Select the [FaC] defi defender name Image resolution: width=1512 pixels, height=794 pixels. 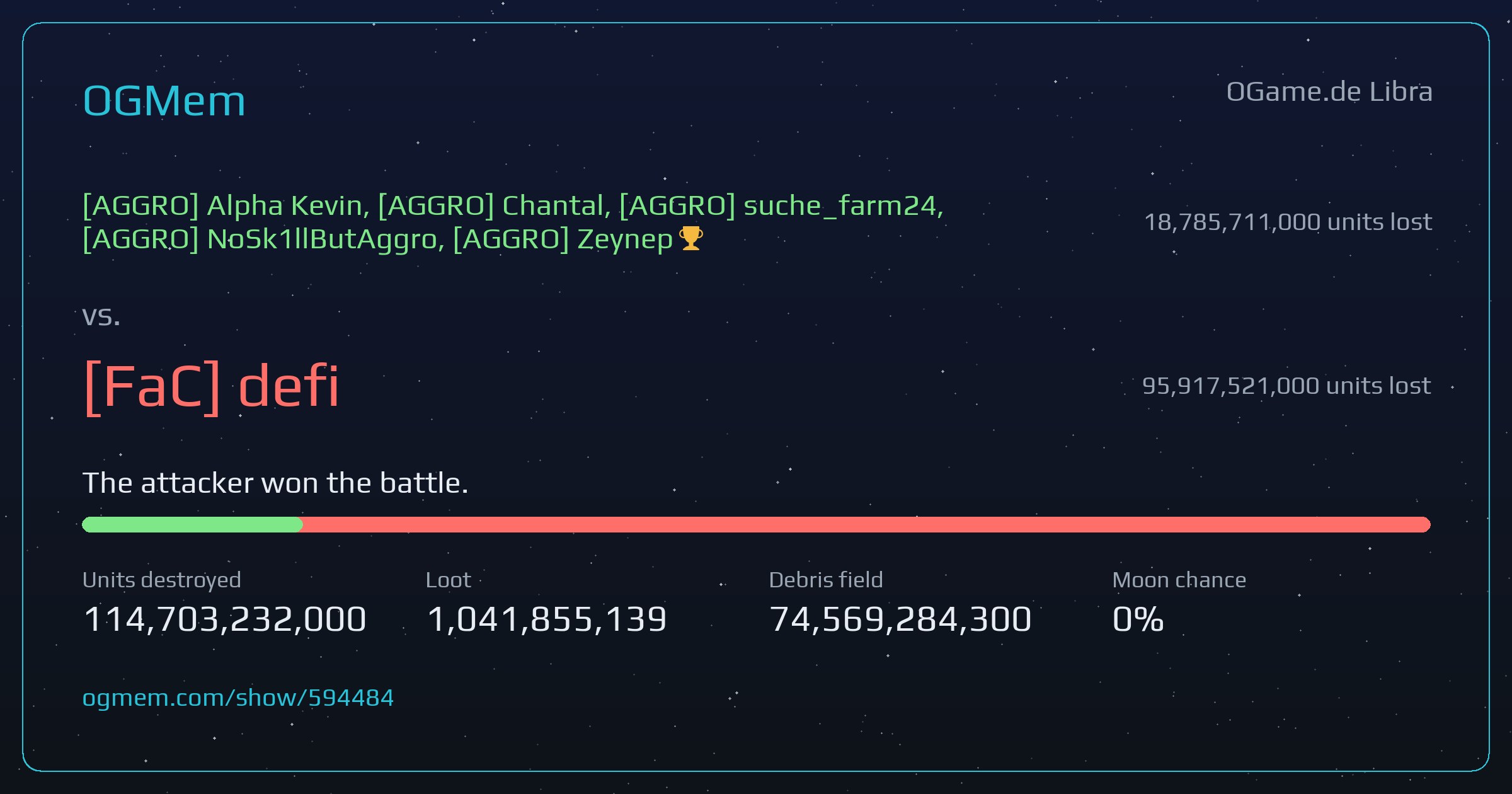[x=212, y=386]
